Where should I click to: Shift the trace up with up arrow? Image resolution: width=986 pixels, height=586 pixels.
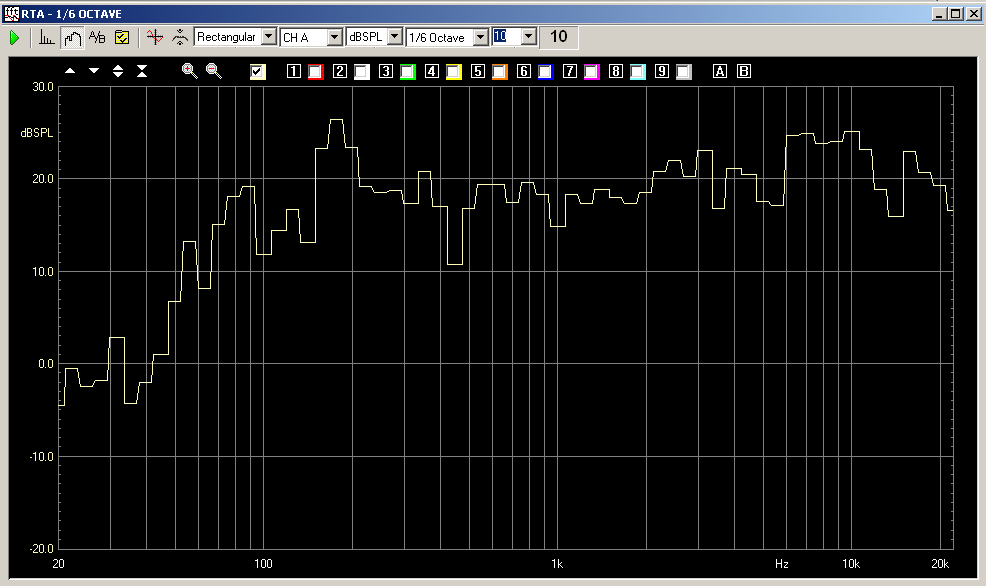[x=70, y=71]
